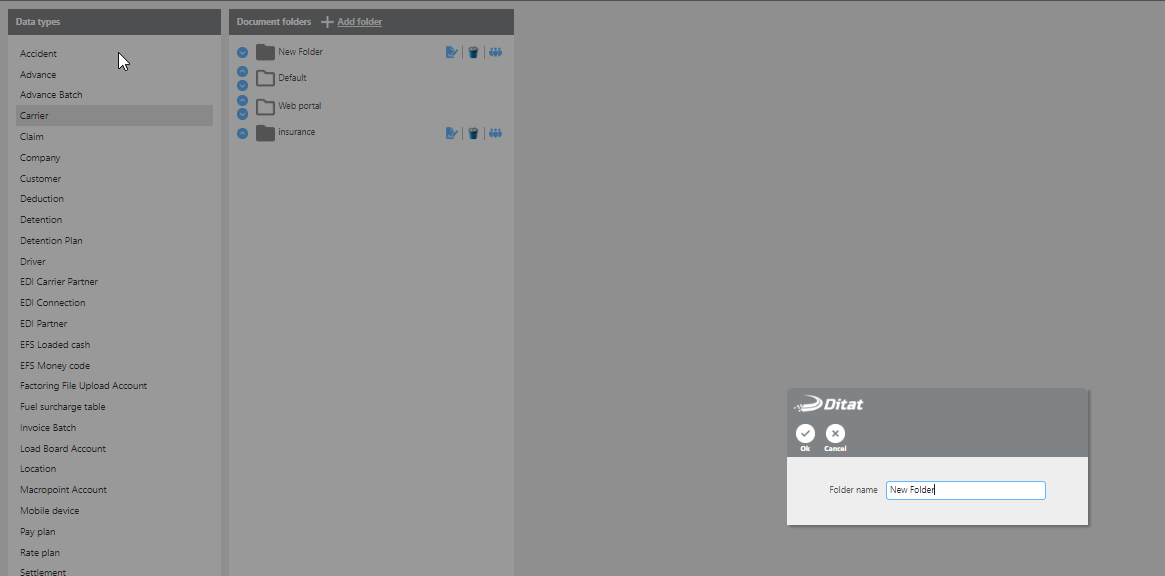Choose Driver from the Data types list

tap(33, 262)
